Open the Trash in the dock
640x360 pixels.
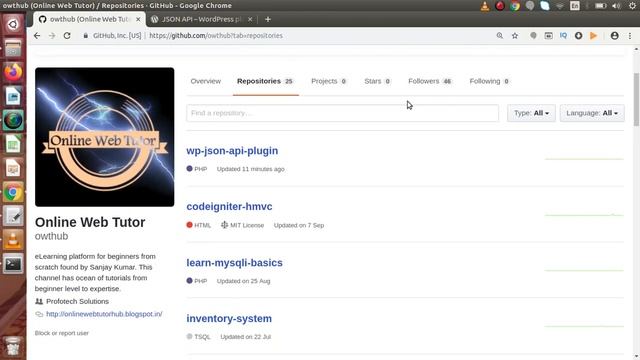(13, 345)
